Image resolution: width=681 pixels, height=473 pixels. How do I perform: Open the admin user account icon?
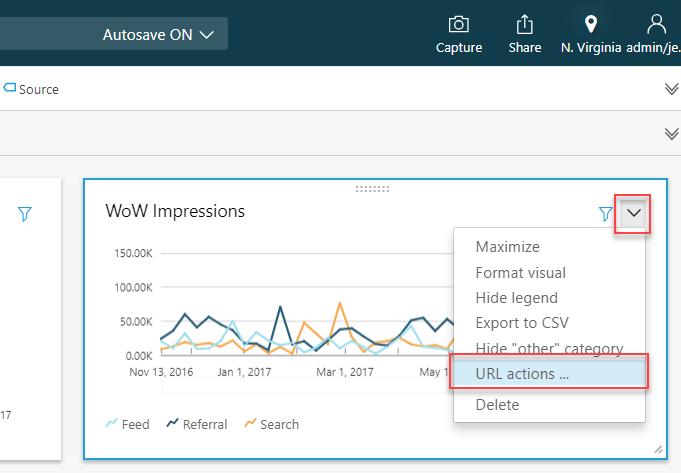click(656, 24)
